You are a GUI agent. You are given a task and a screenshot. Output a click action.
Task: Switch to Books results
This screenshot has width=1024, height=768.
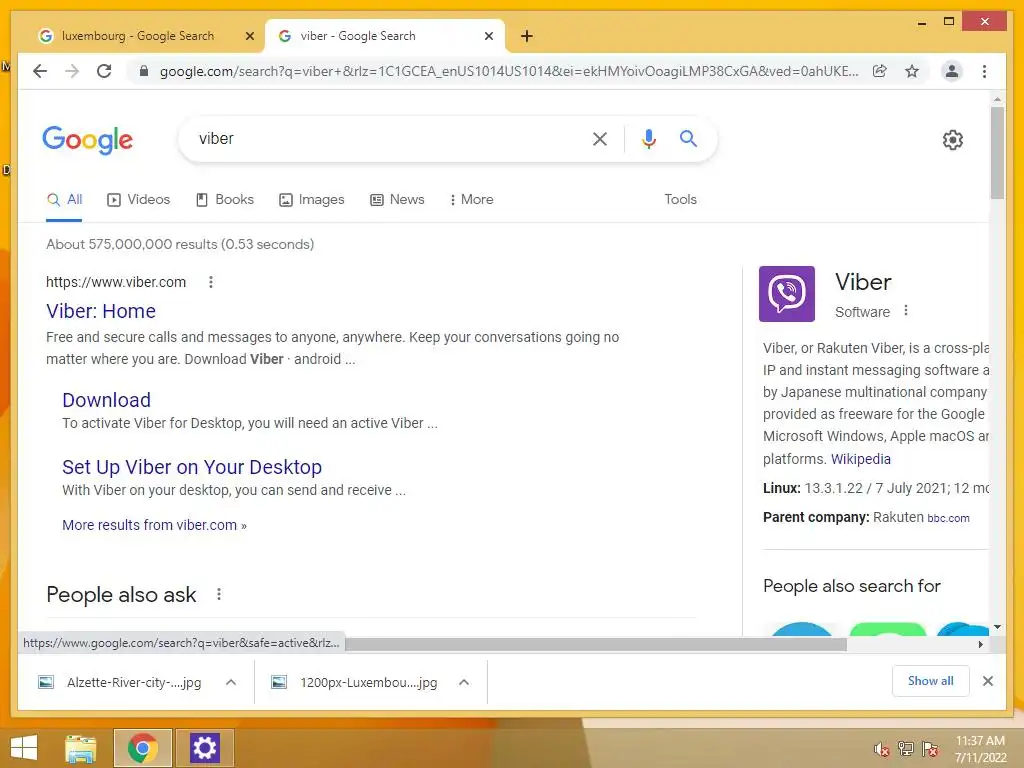point(225,199)
